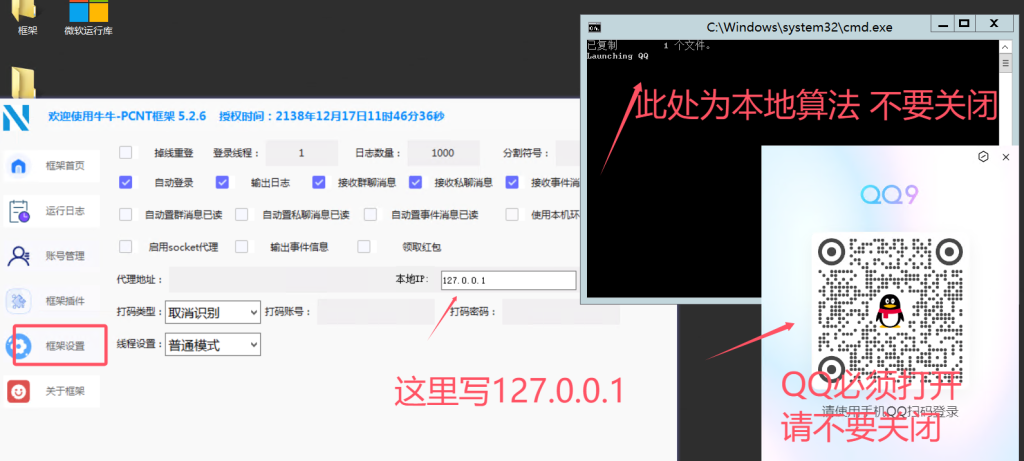Close the cmd.exe window
The width and height of the screenshot is (1024, 461).
[995, 24]
